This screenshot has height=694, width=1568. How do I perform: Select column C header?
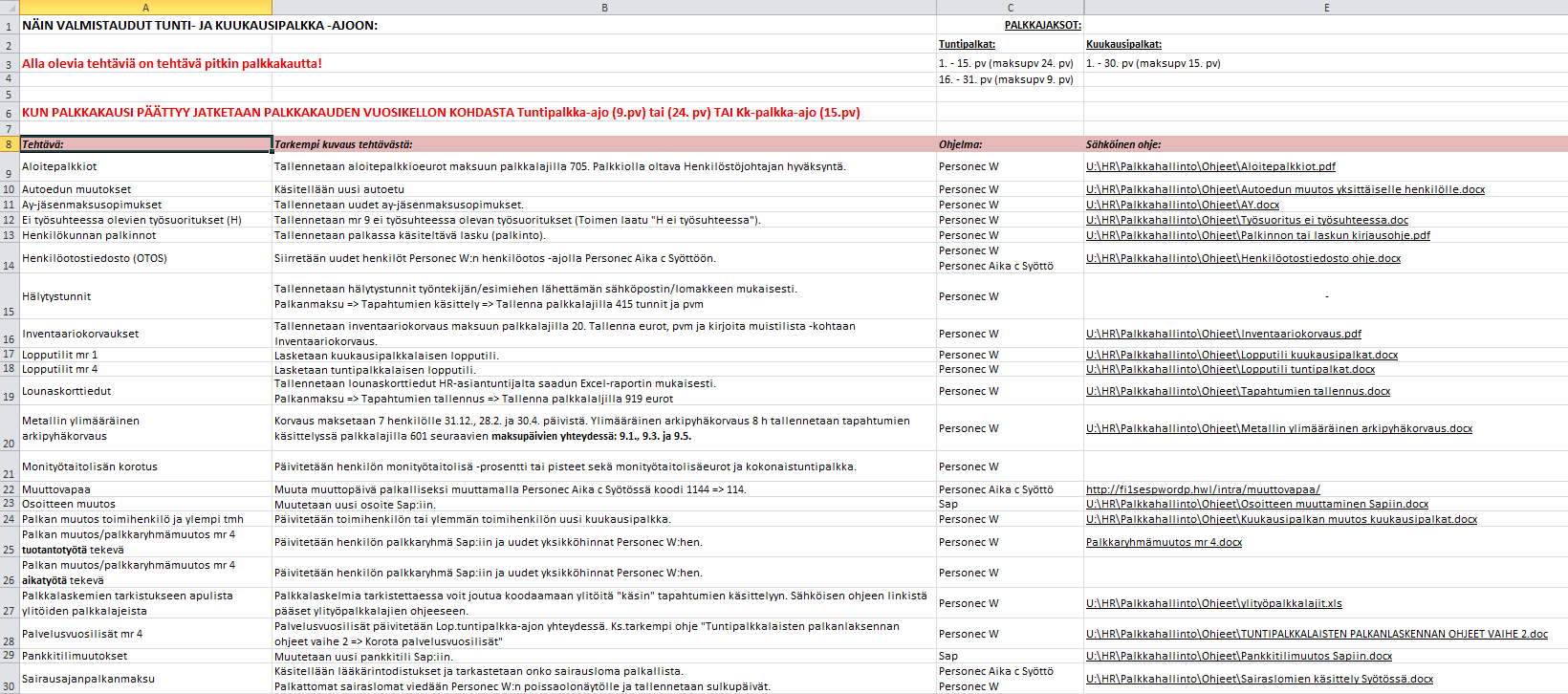[1010, 8]
